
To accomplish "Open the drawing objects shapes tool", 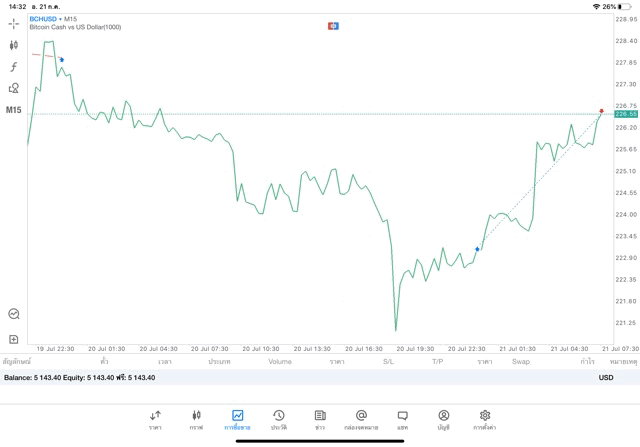I will pyautogui.click(x=14, y=88).
